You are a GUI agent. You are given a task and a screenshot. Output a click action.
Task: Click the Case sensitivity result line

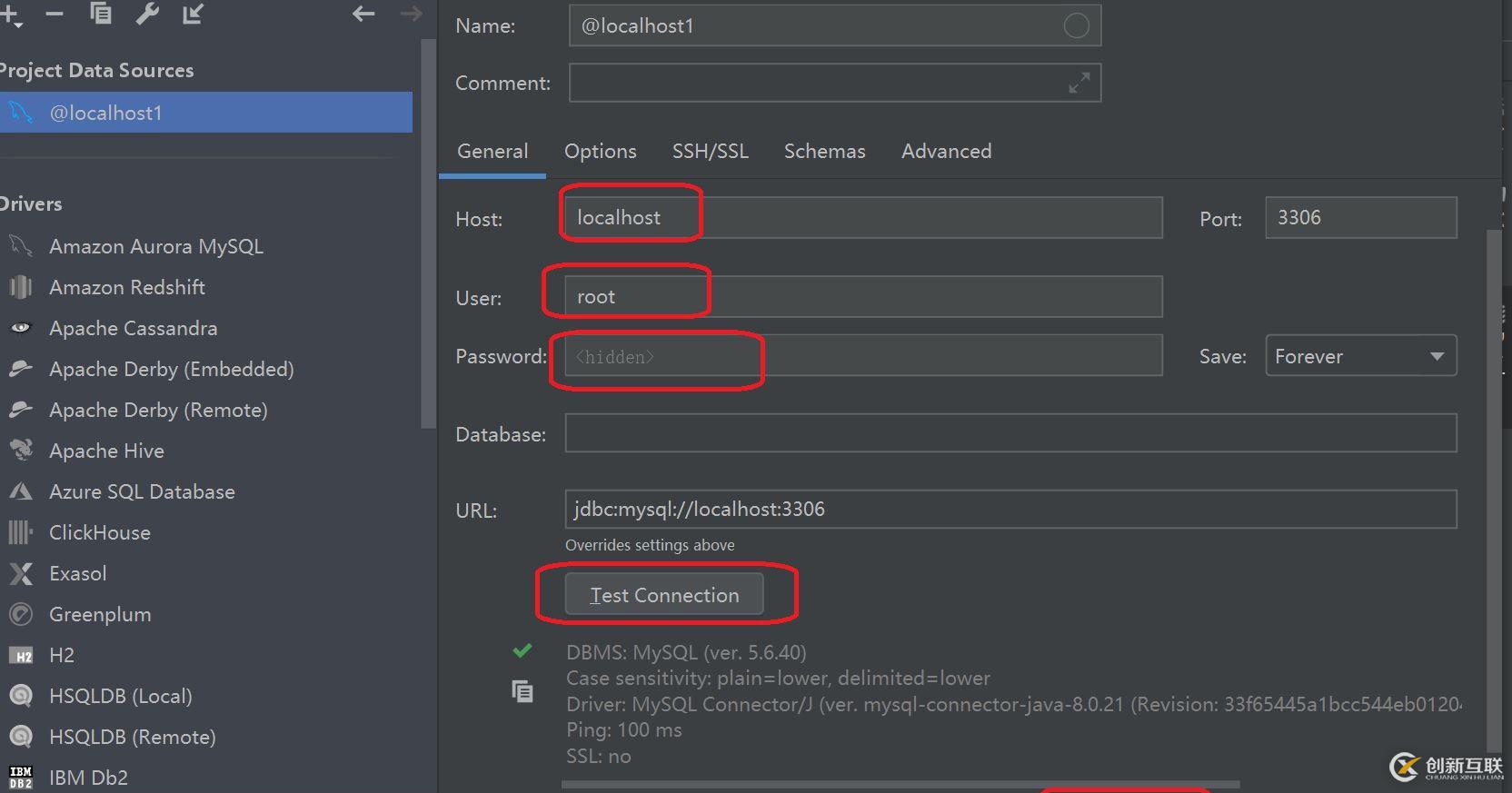[778, 678]
